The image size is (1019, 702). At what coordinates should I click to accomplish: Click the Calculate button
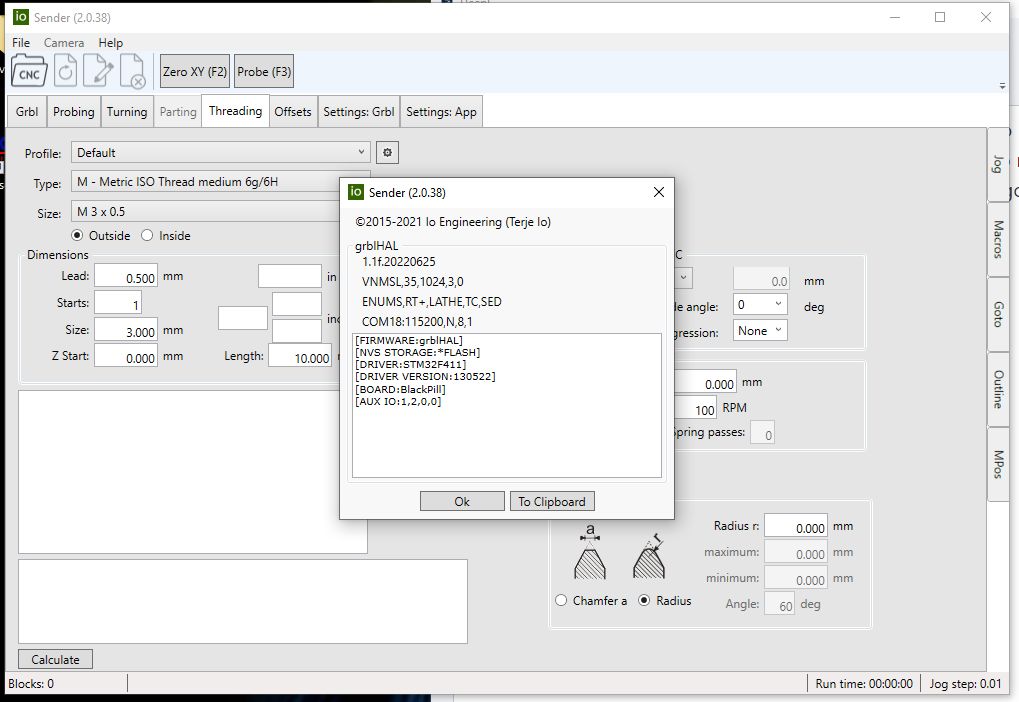[x=55, y=659]
